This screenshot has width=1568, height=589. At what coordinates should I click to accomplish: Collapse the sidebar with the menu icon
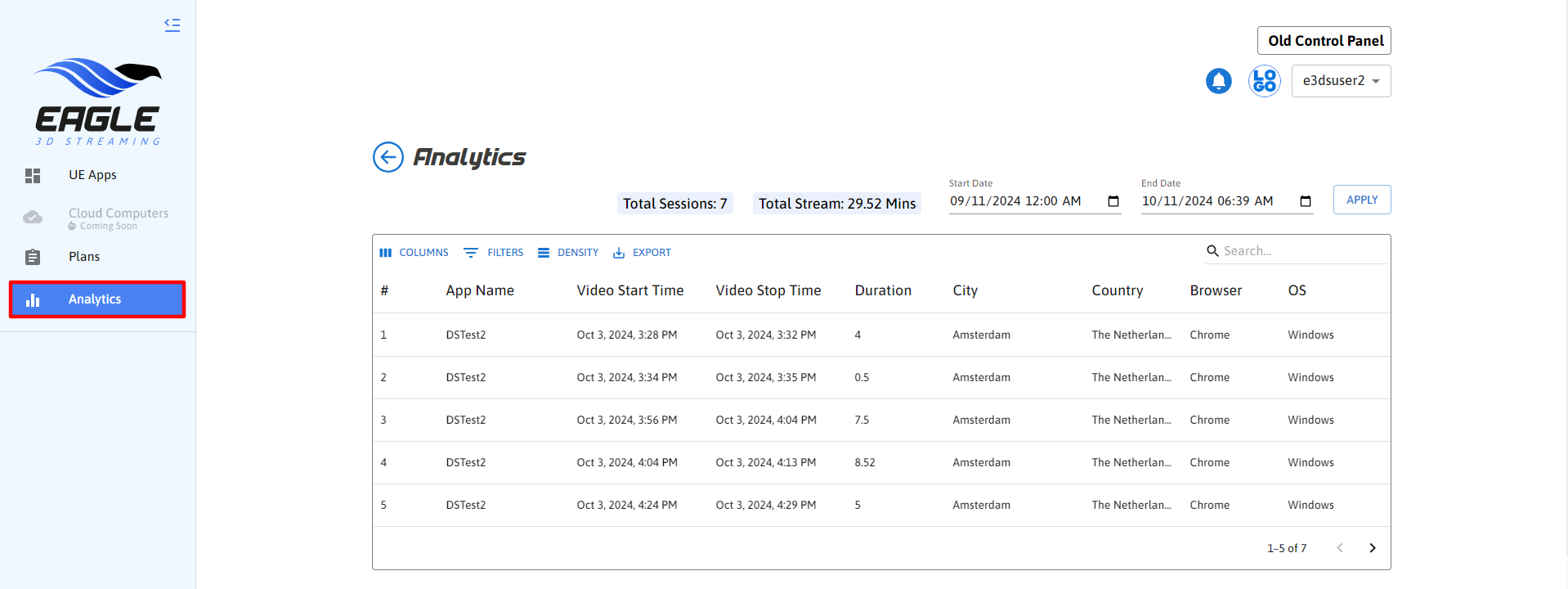172,25
